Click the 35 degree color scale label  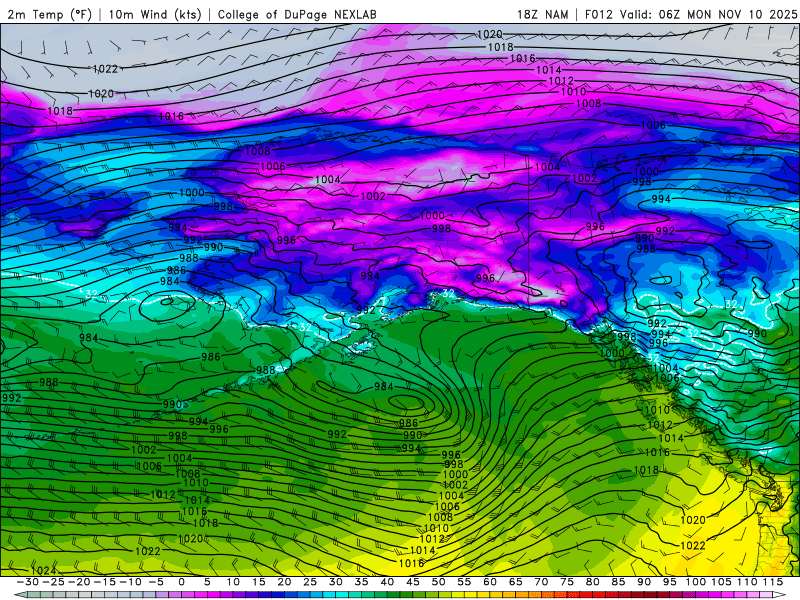(361, 582)
